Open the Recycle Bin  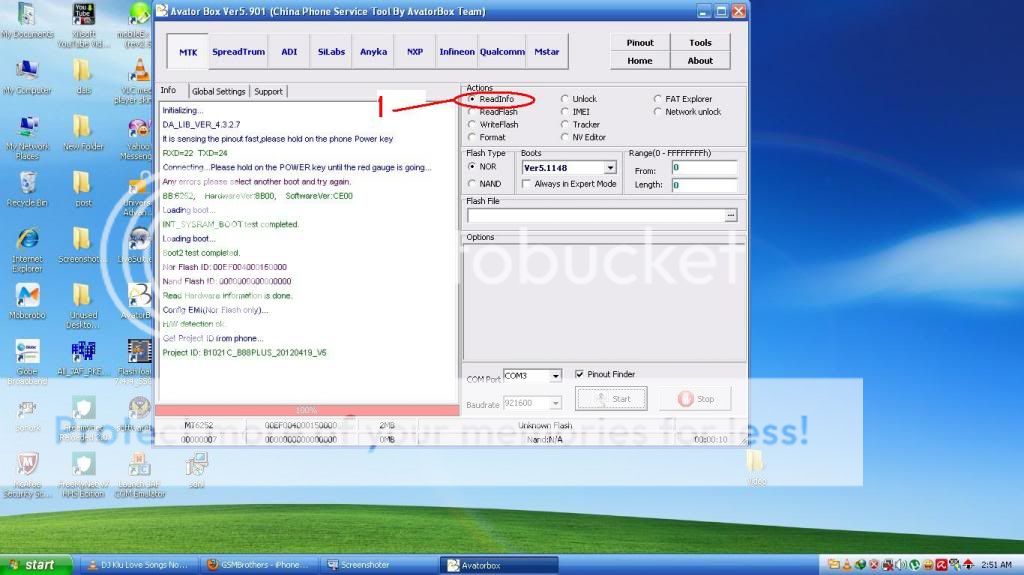[x=27, y=189]
